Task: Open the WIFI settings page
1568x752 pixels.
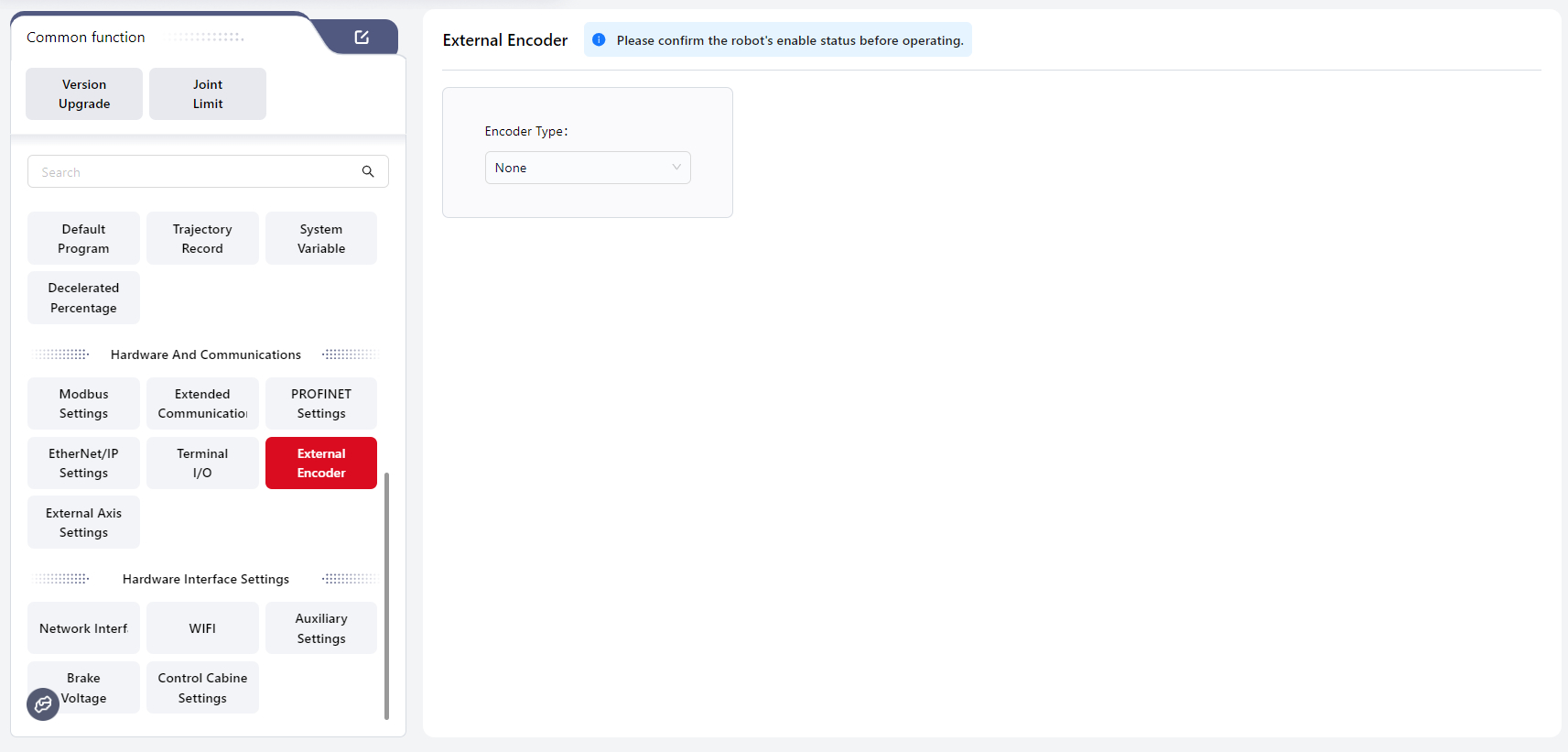Action: coord(202,628)
